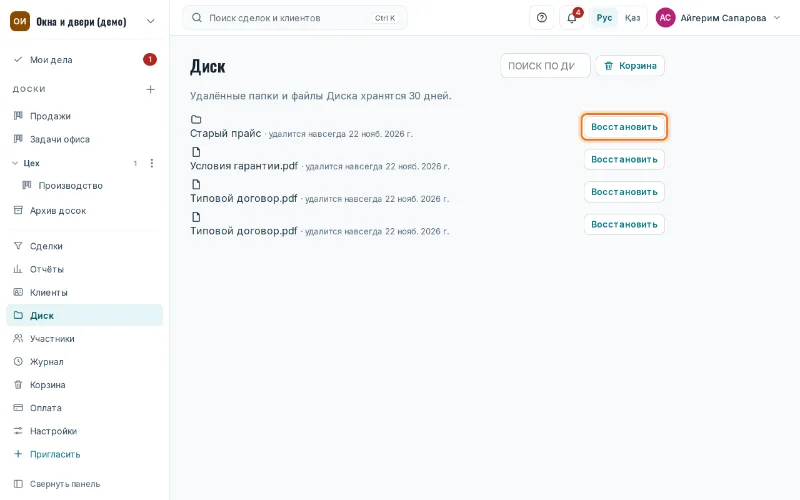The width and height of the screenshot is (800, 500).
Task: Click the Старый прайс folder name
Action: pyautogui.click(x=226, y=133)
